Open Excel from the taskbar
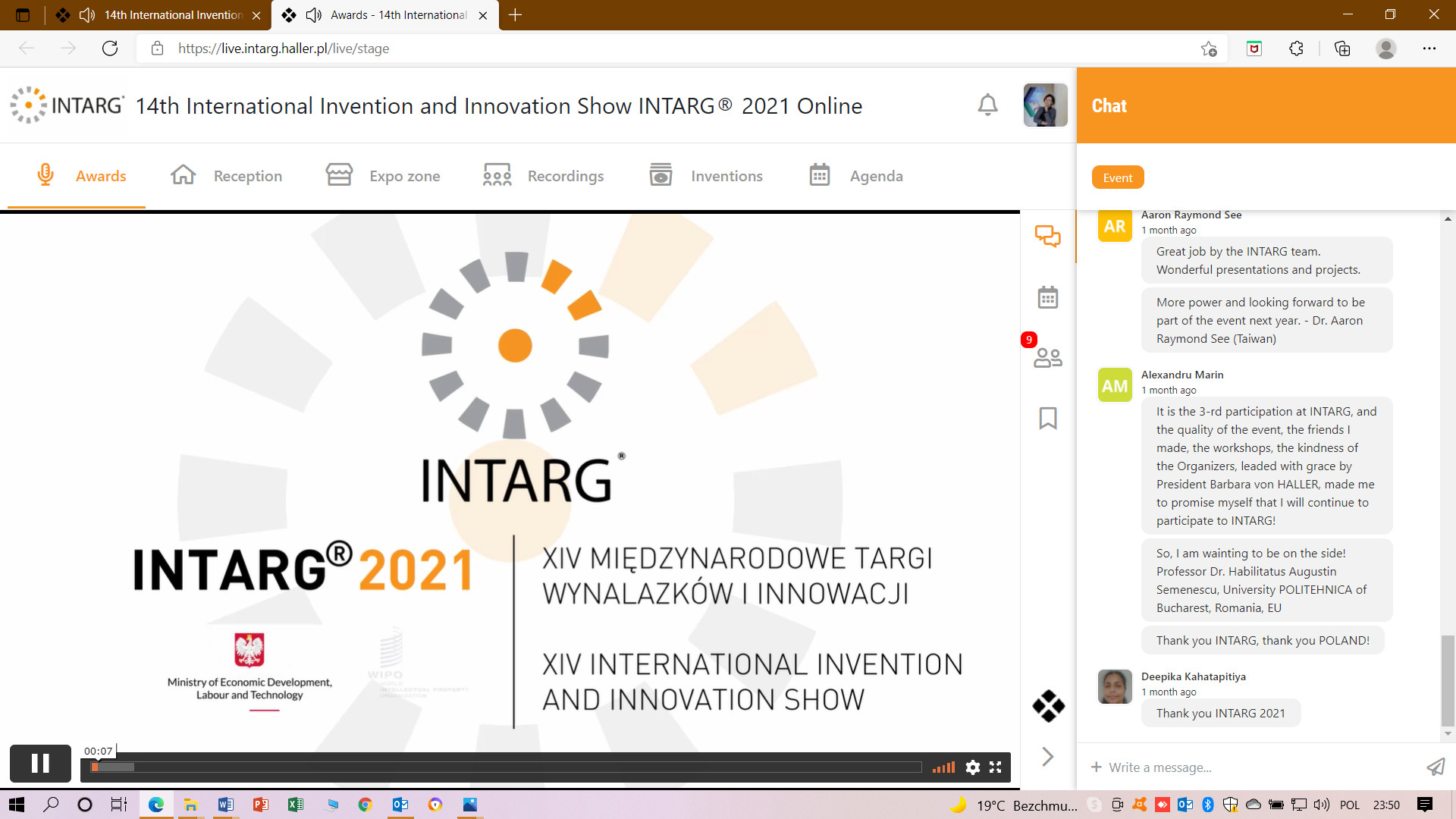Screen dimensions: 1456x819 click(296, 805)
